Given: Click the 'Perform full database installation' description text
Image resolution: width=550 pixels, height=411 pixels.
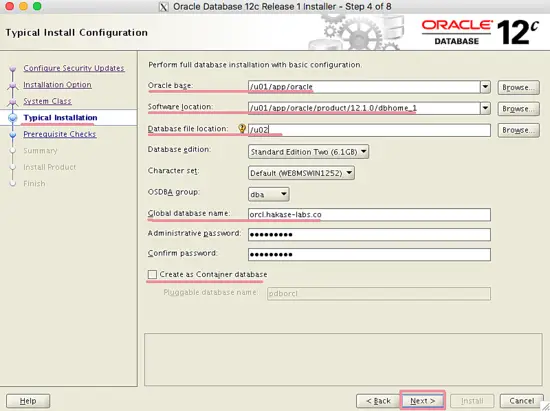Looking at the screenshot, I should 255,65.
